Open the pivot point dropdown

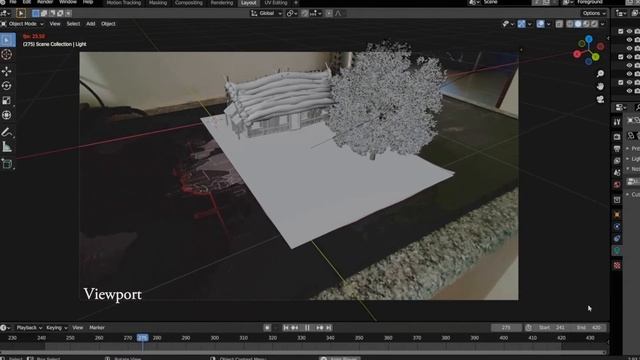click(291, 13)
